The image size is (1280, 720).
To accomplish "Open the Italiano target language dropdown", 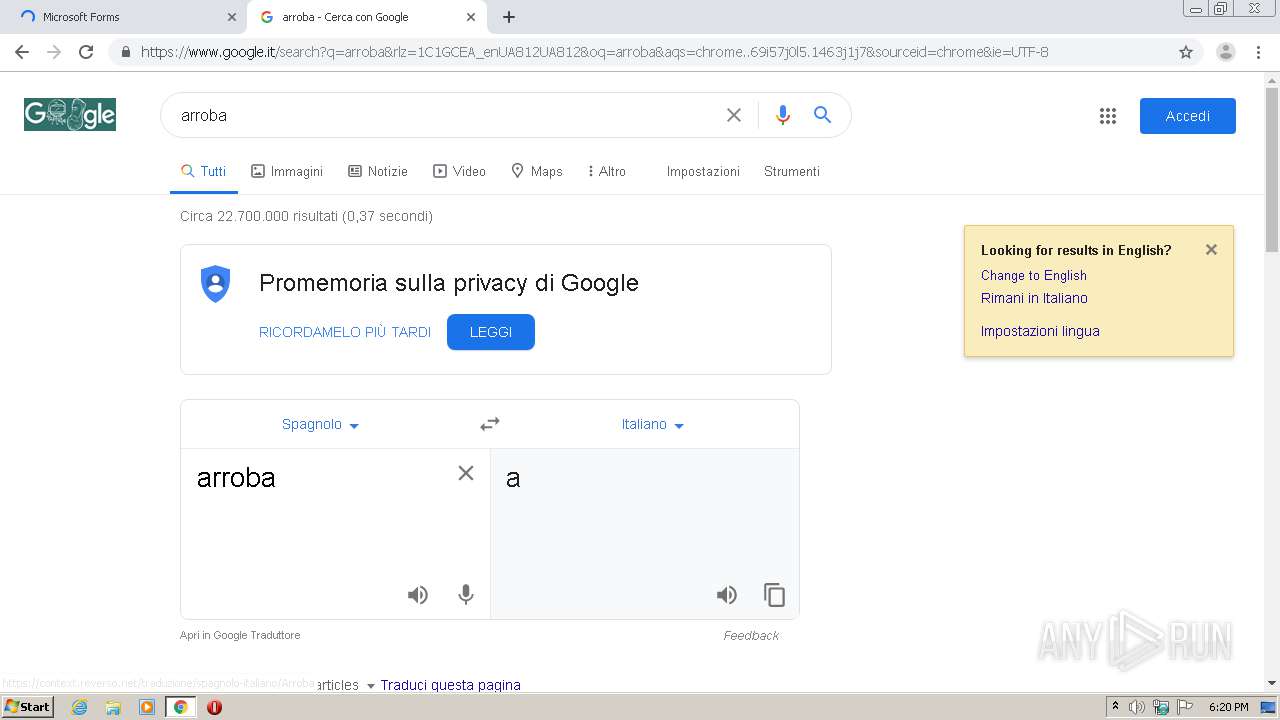I will 653,424.
